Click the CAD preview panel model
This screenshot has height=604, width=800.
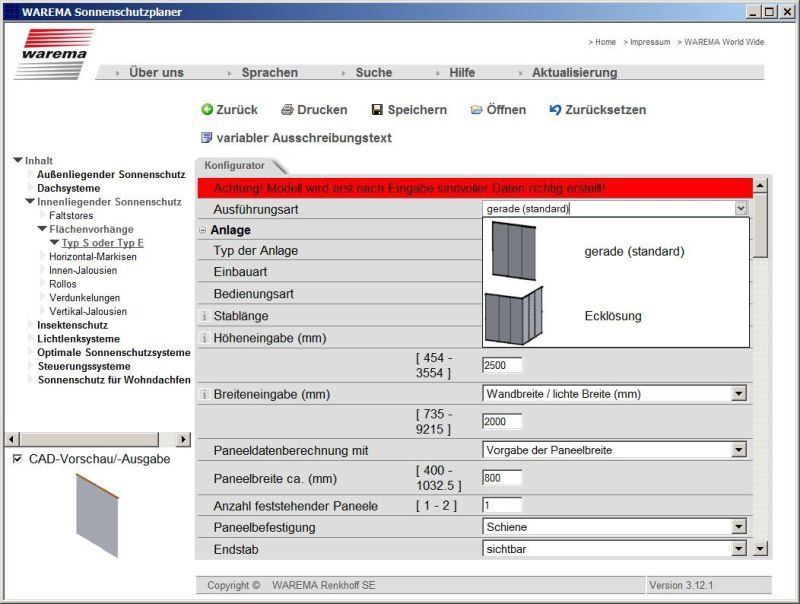97,515
